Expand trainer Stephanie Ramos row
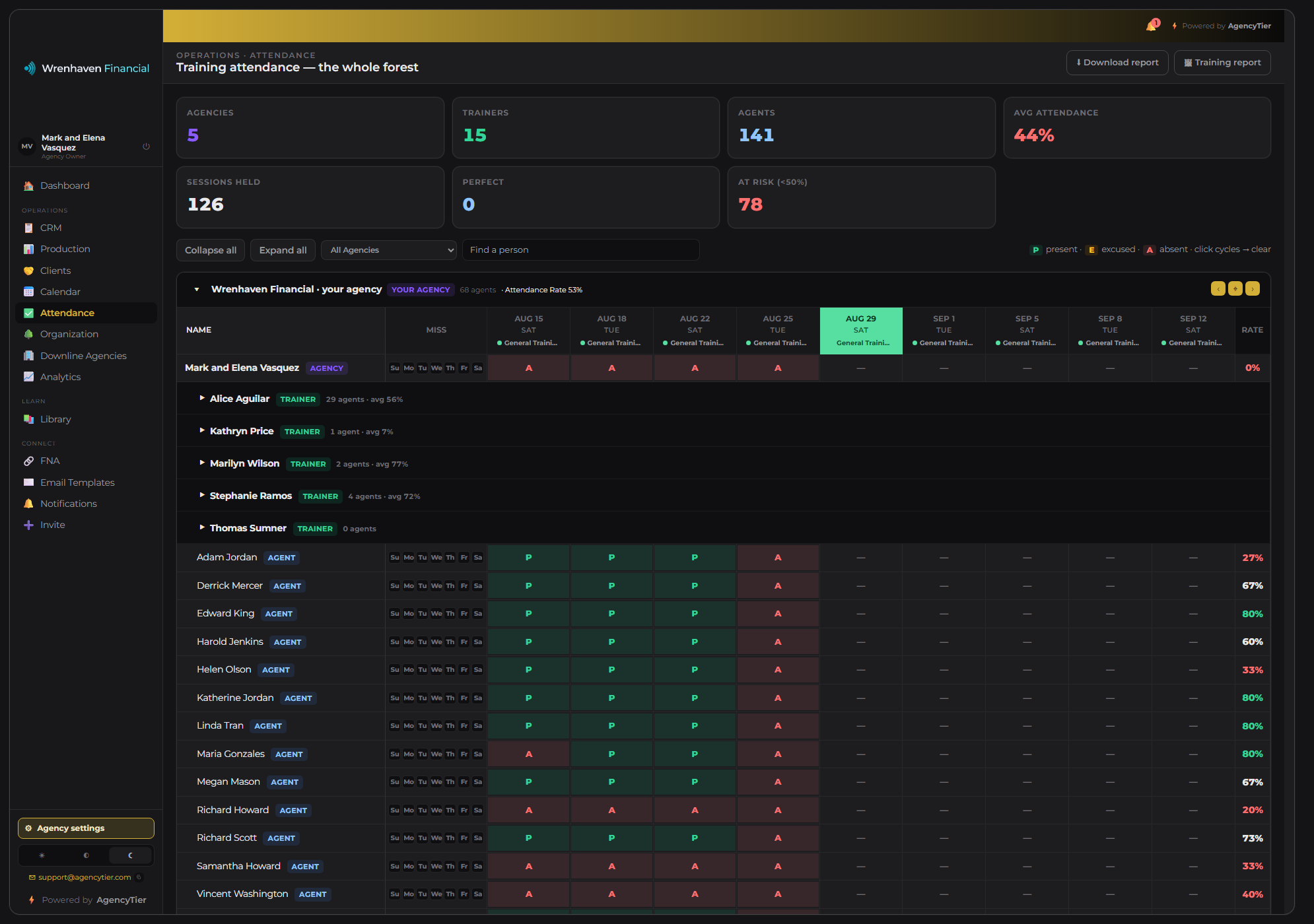 point(202,495)
